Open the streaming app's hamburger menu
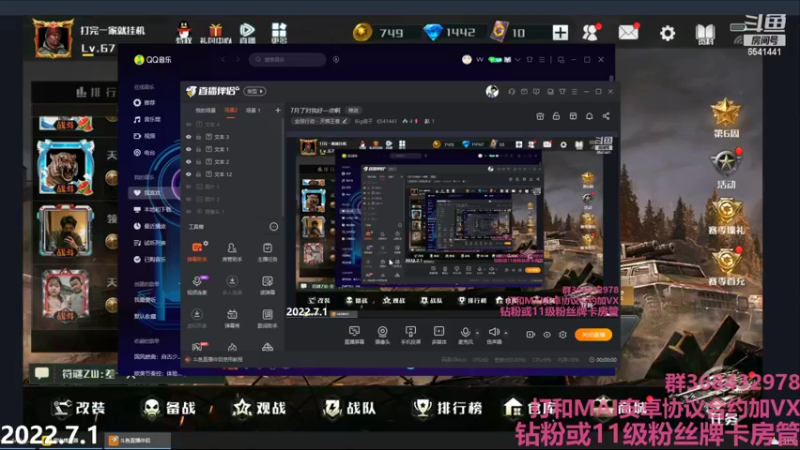This screenshot has height=450, width=800. (x=574, y=92)
